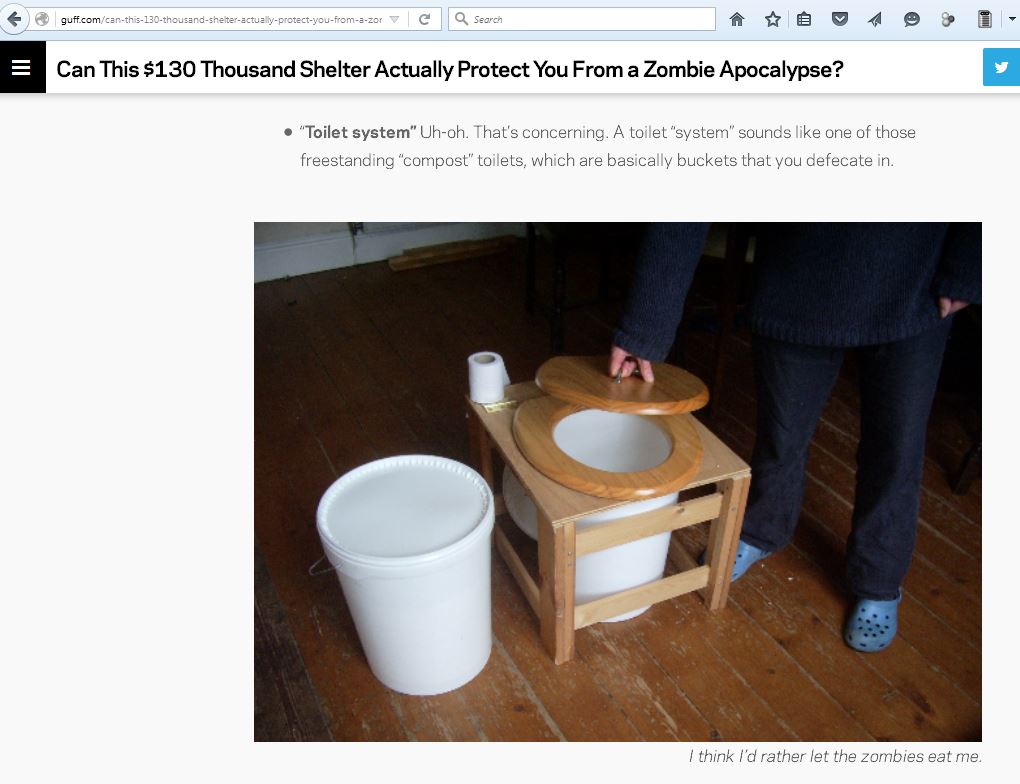1020x784 pixels.
Task: Click the browser back arrow button
Action: tap(14, 19)
